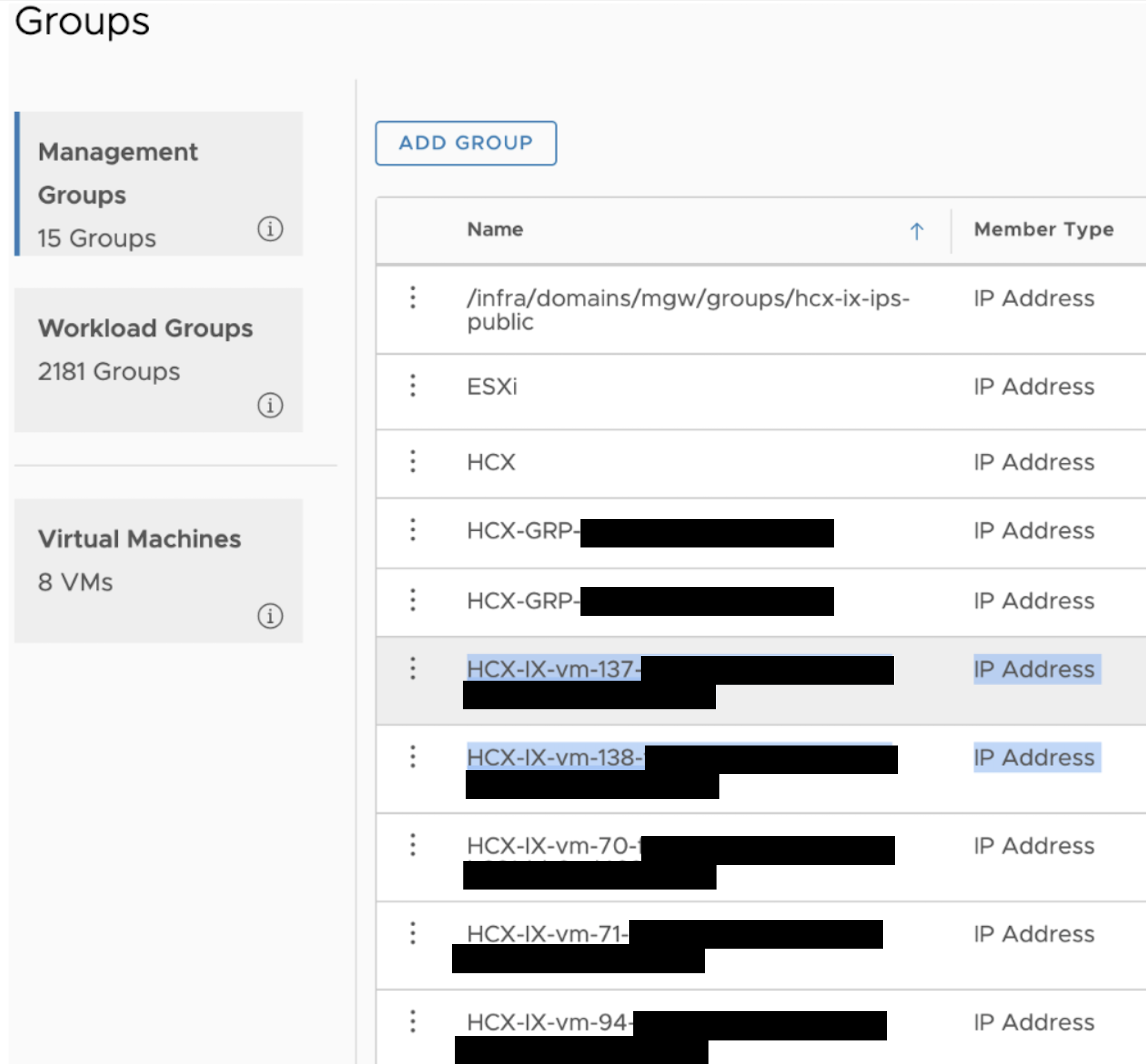Image resolution: width=1146 pixels, height=1064 pixels.
Task: Show info for Workload Groups card
Action: click(x=269, y=405)
